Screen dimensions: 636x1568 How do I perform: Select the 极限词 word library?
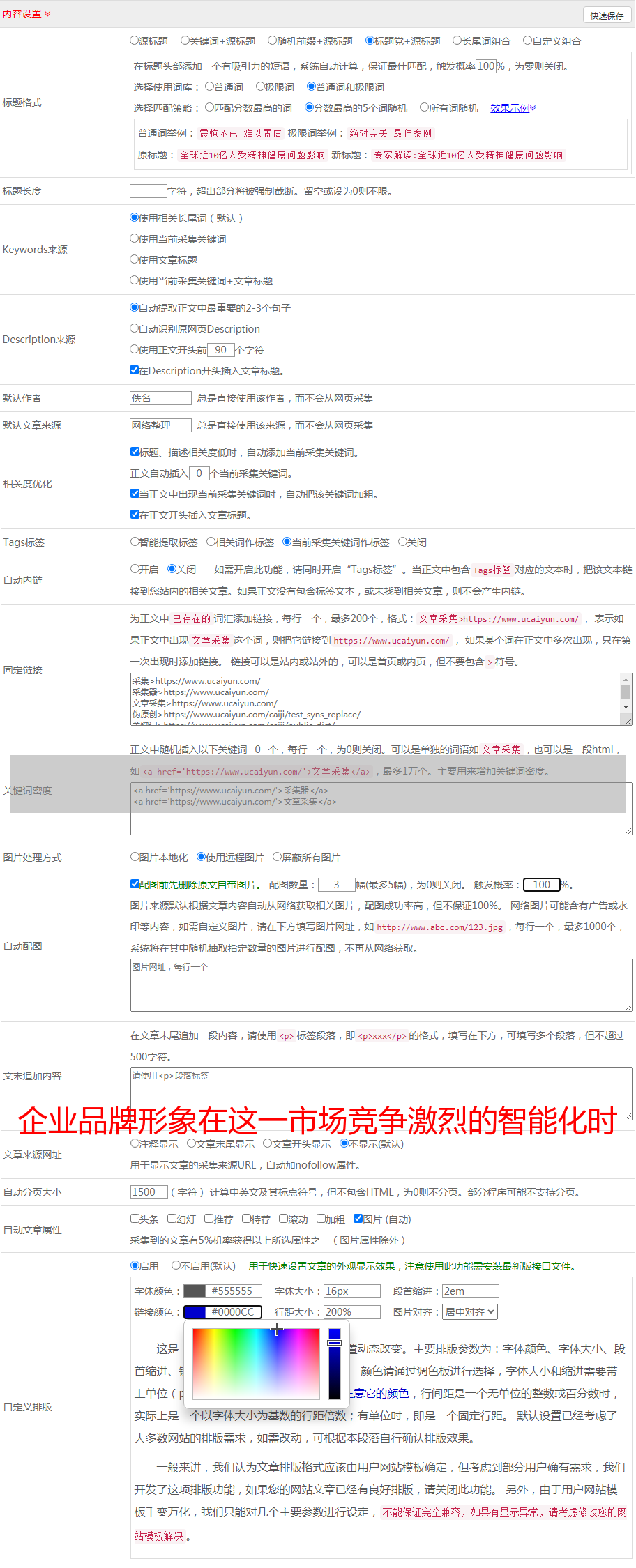(x=260, y=86)
